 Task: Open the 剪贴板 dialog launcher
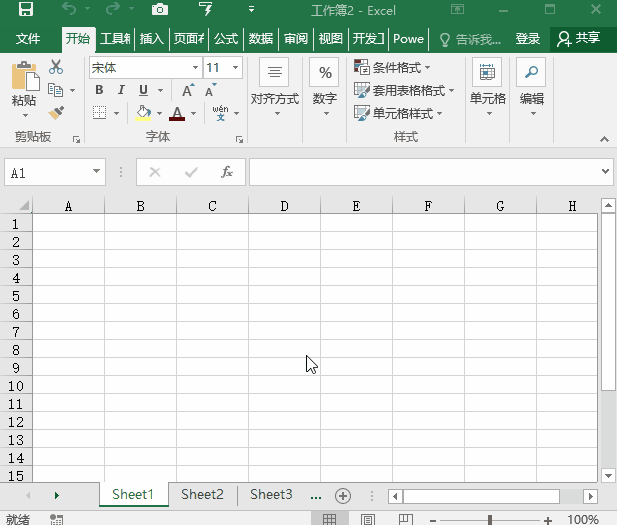76,139
